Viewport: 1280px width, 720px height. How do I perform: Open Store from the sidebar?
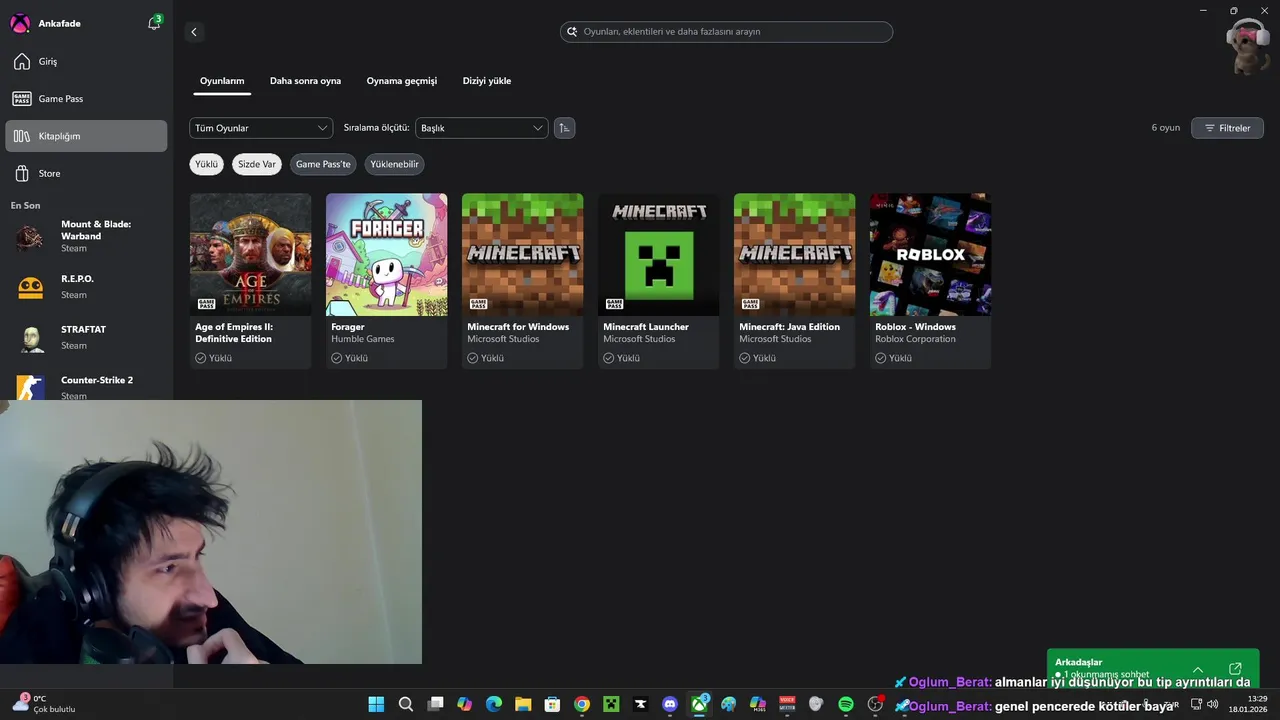click(86, 173)
